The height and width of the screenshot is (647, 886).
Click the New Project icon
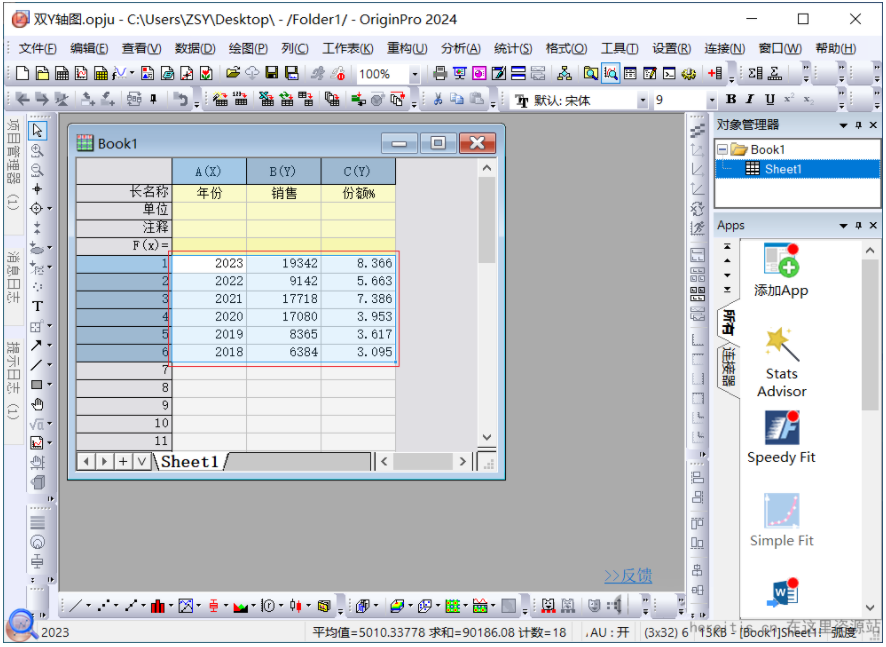pyautogui.click(x=23, y=73)
